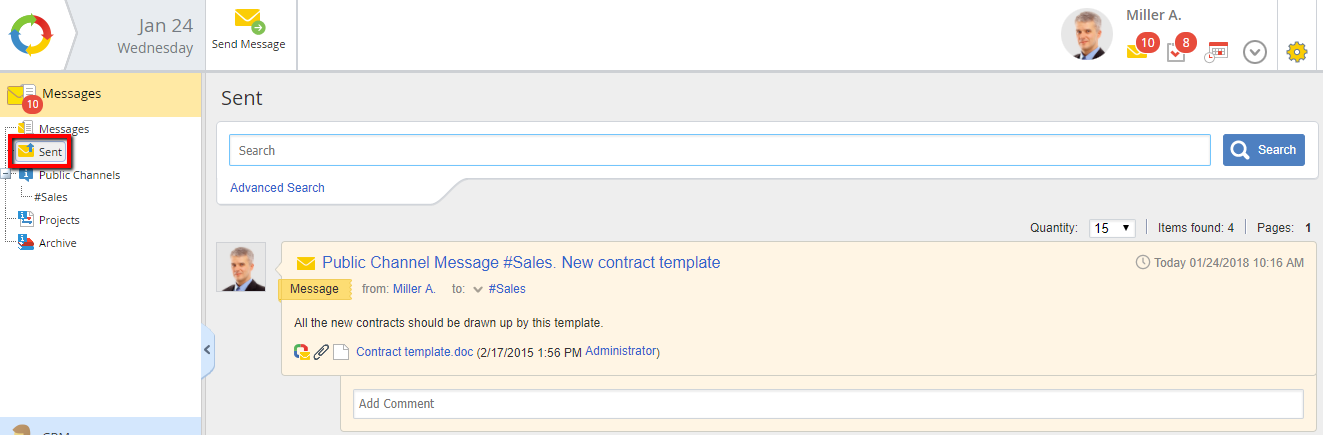The width and height of the screenshot is (1323, 435).
Task: Collapse the left sidebar panel handle
Action: [207, 350]
